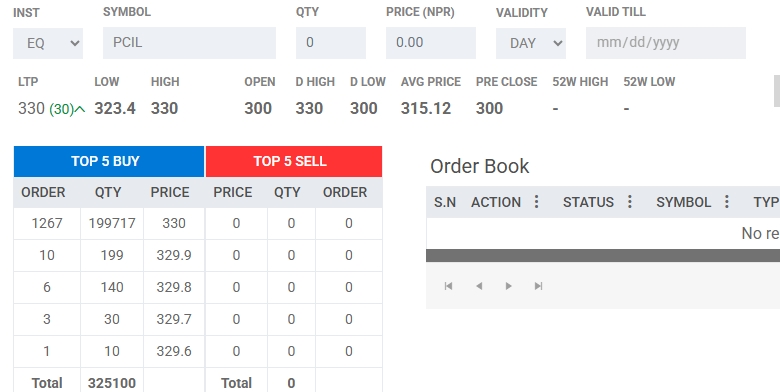The height and width of the screenshot is (392, 780).
Task: Click the Order Book horizontal scrollbar
Action: pos(603,256)
